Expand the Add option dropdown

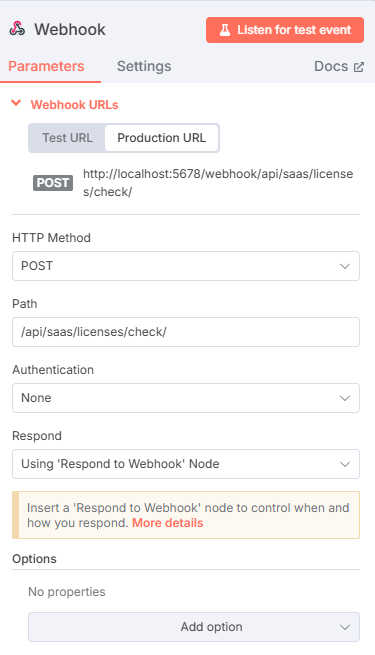[x=194, y=627]
